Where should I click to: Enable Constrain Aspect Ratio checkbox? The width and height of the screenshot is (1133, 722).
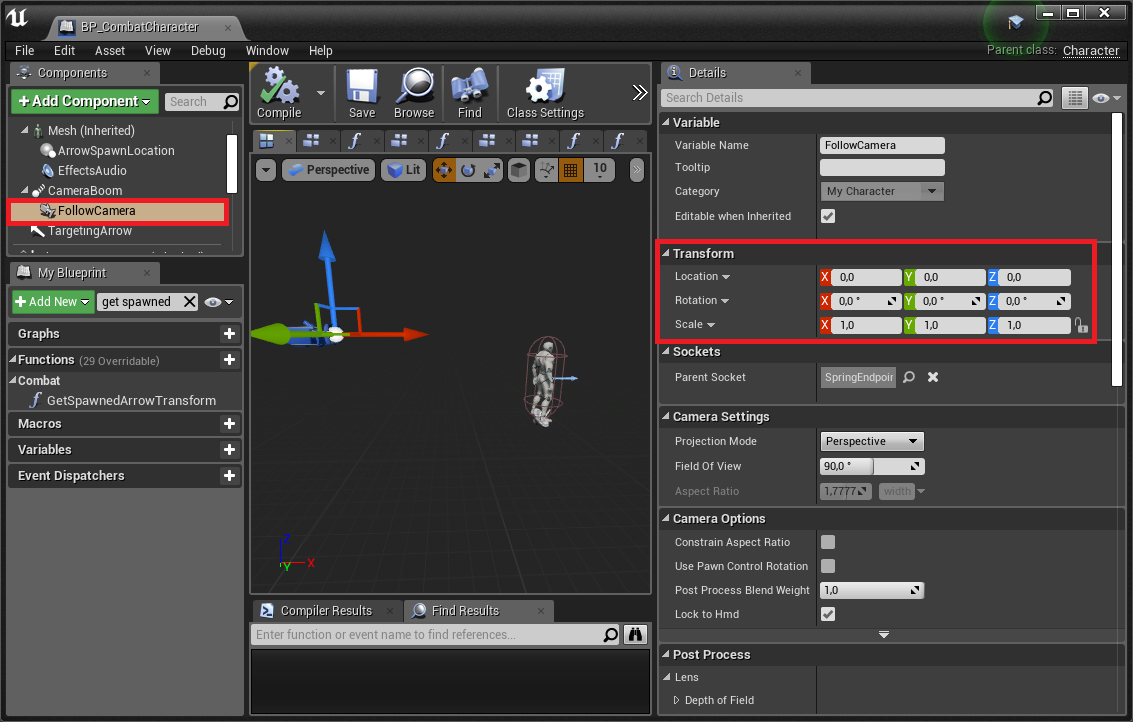point(828,542)
